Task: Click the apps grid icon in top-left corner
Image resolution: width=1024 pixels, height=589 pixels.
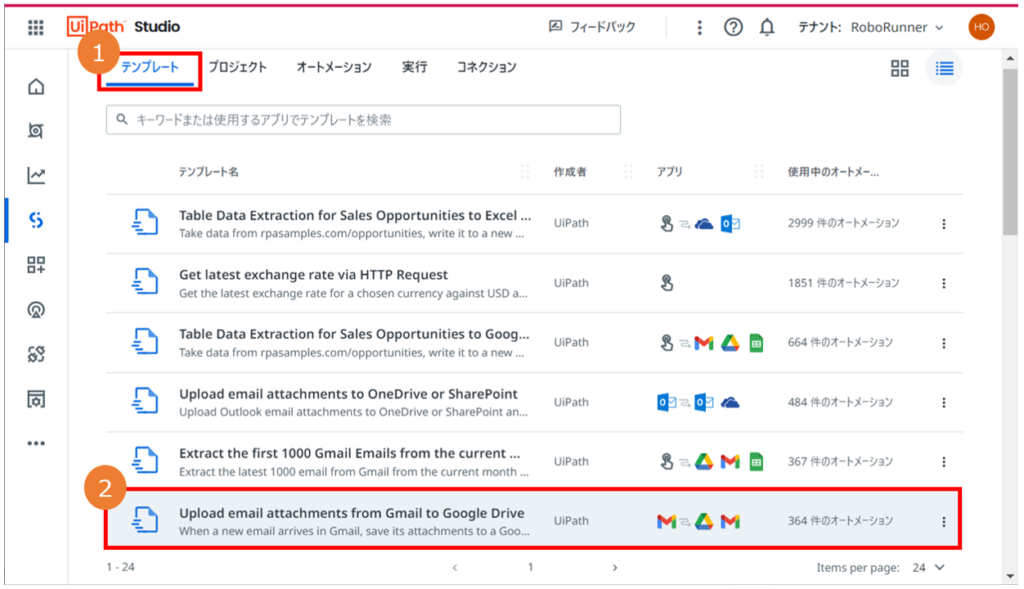Action: 34,27
